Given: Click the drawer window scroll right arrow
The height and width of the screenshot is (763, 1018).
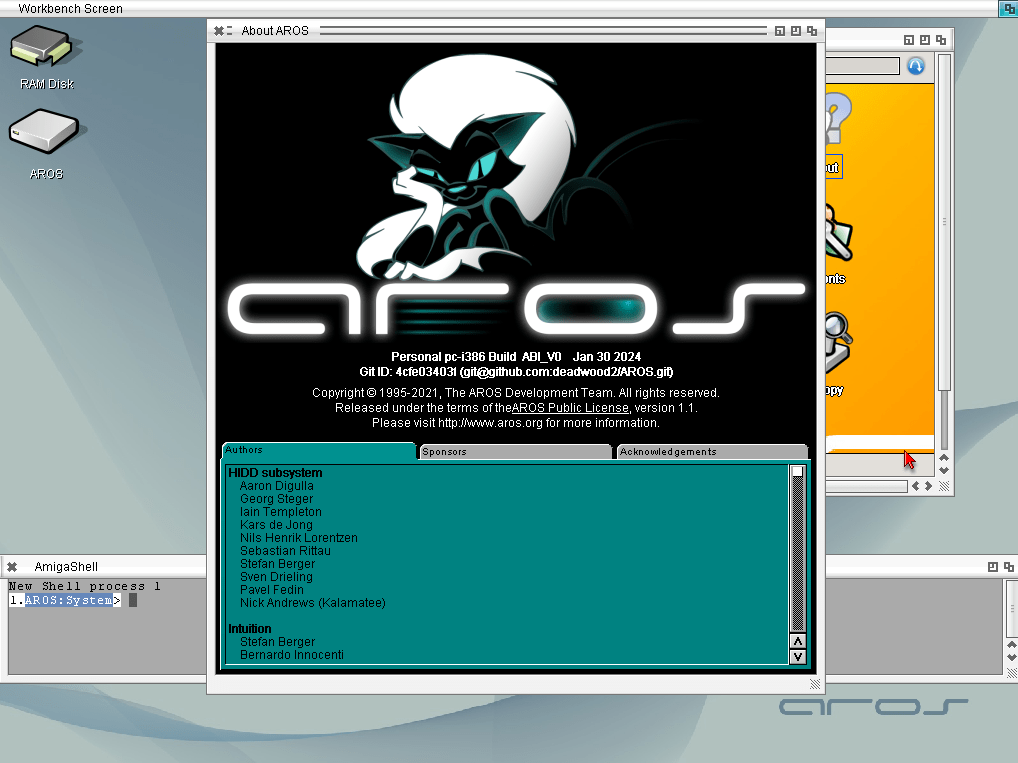Looking at the screenshot, I should pyautogui.click(x=928, y=486).
